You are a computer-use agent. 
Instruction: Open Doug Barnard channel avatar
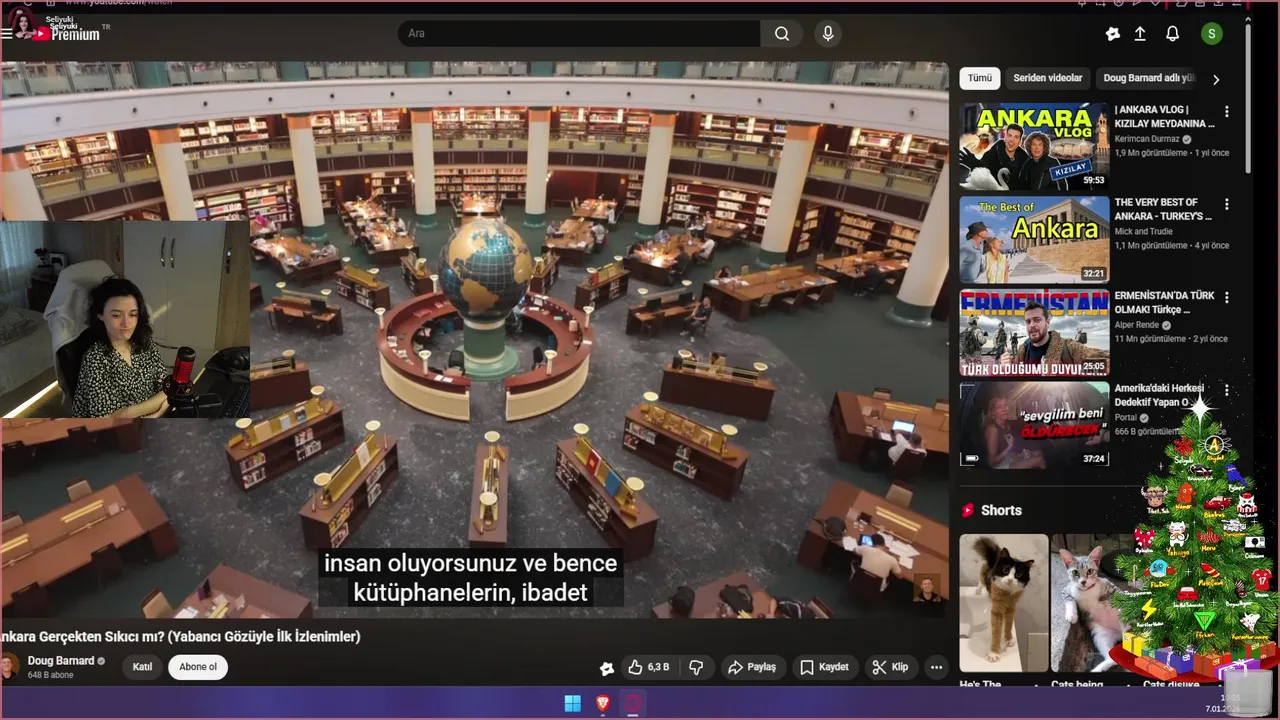9,667
